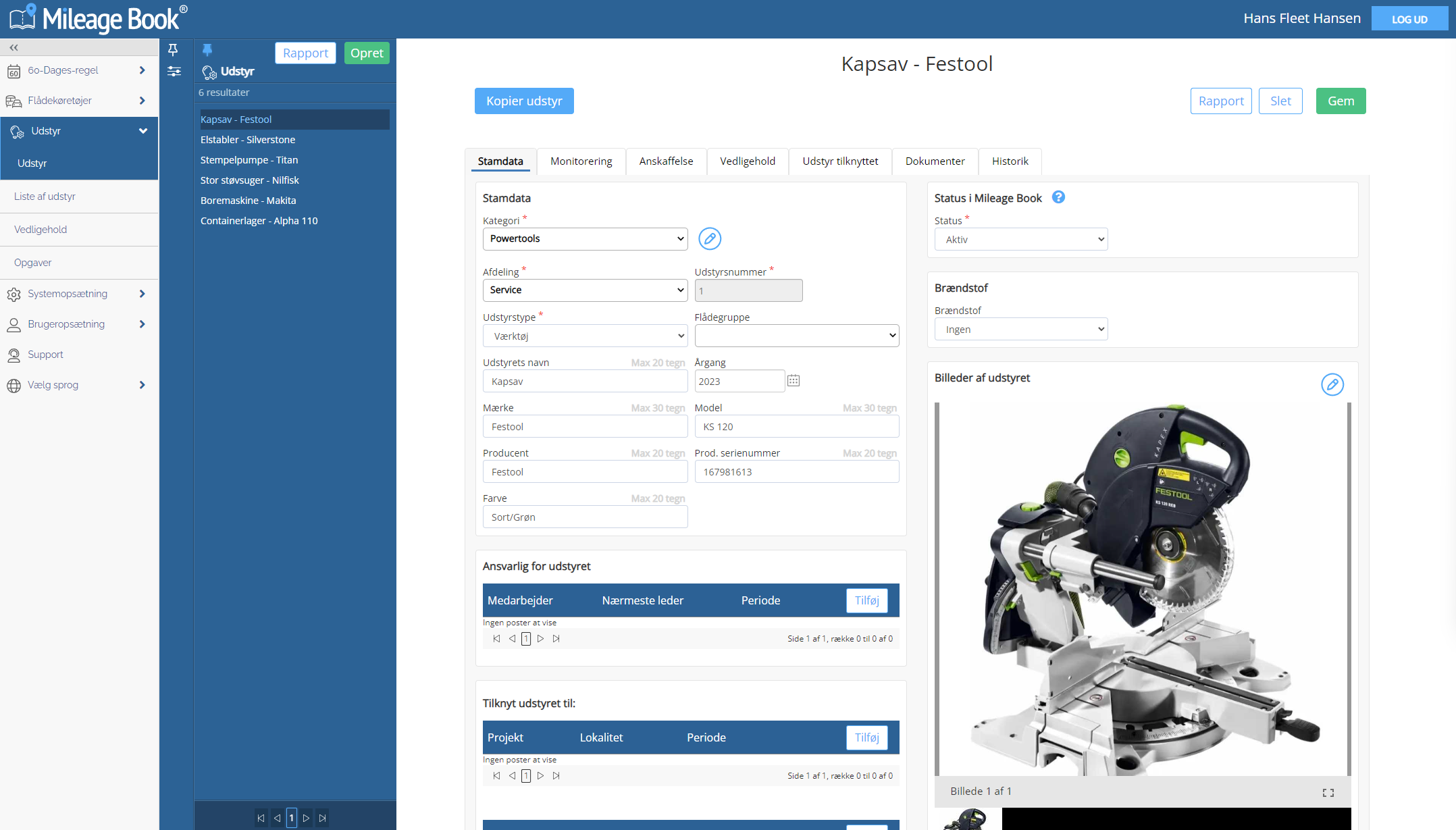Open the Kategori dropdown
The image size is (1456, 830).
point(586,238)
